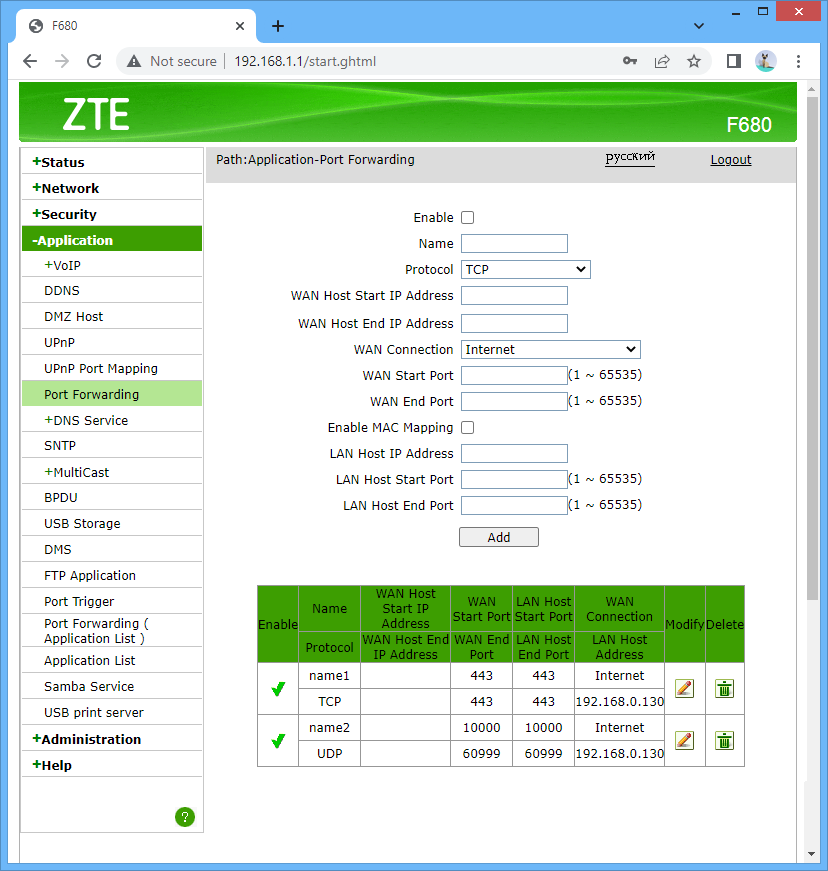Focus LAN Host Start Port field
The height and width of the screenshot is (871, 828).
(514, 479)
